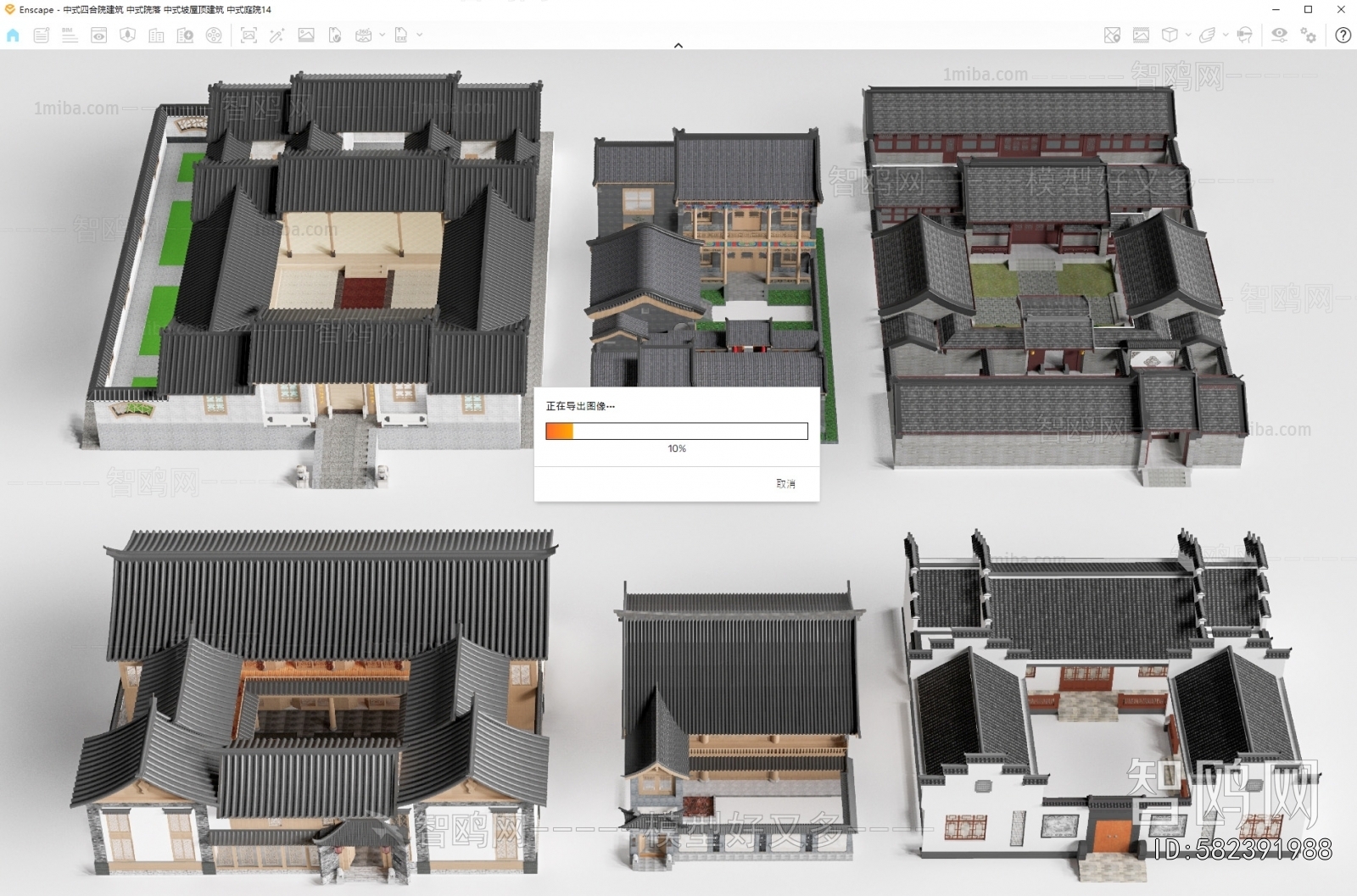Toggle VR headset mode

1244,36
